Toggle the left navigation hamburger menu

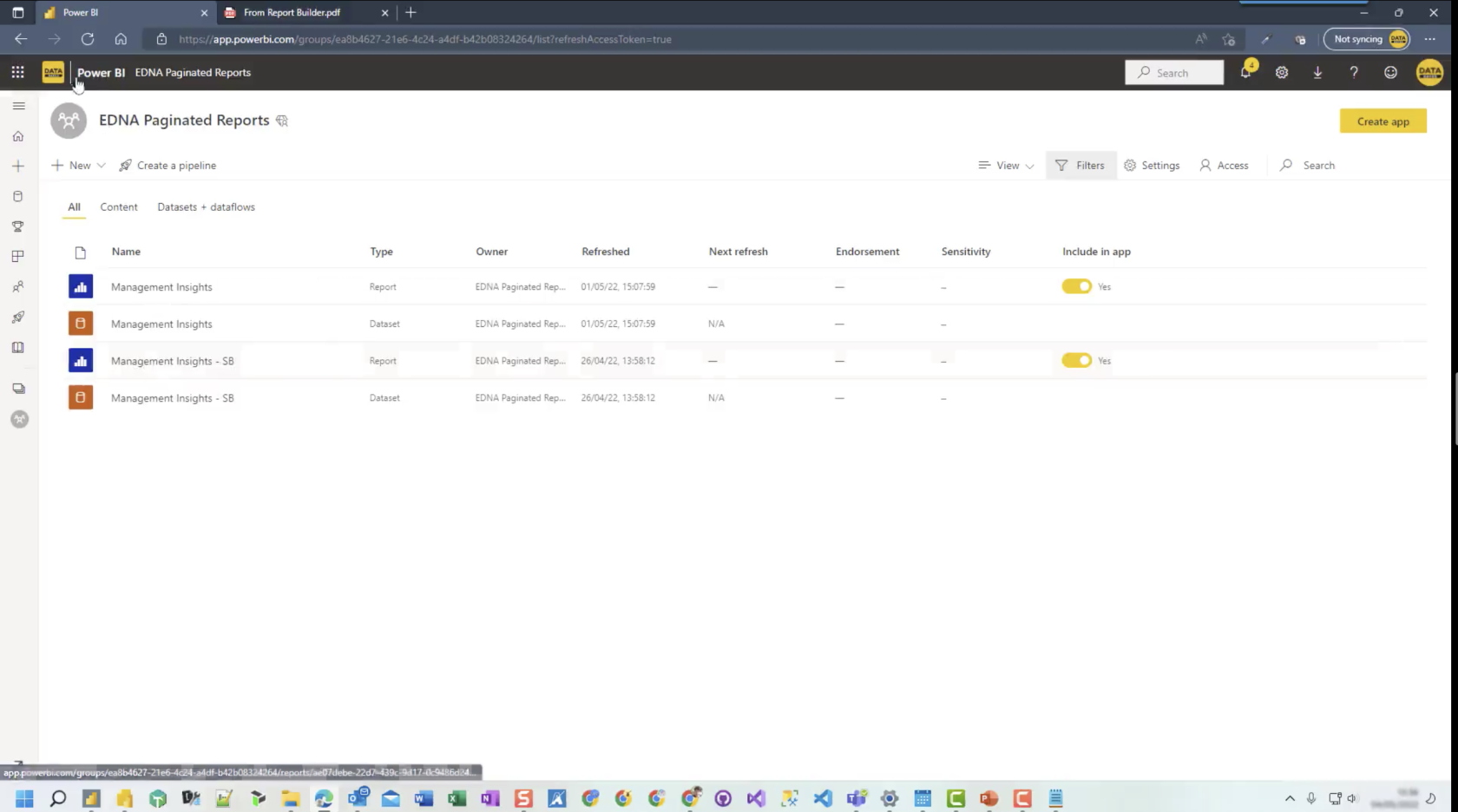18,106
